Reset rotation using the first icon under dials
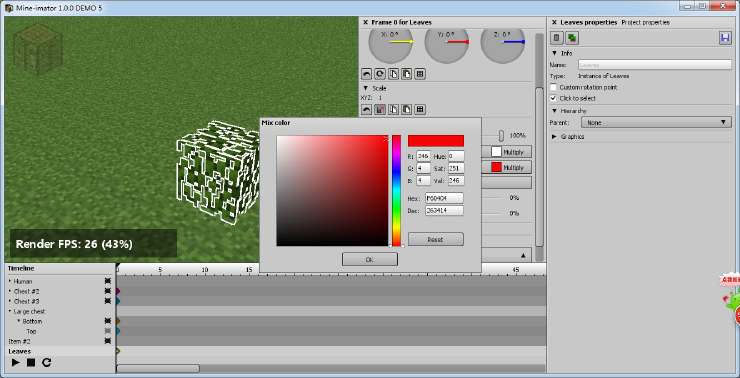The height and width of the screenshot is (378, 740). 366,74
